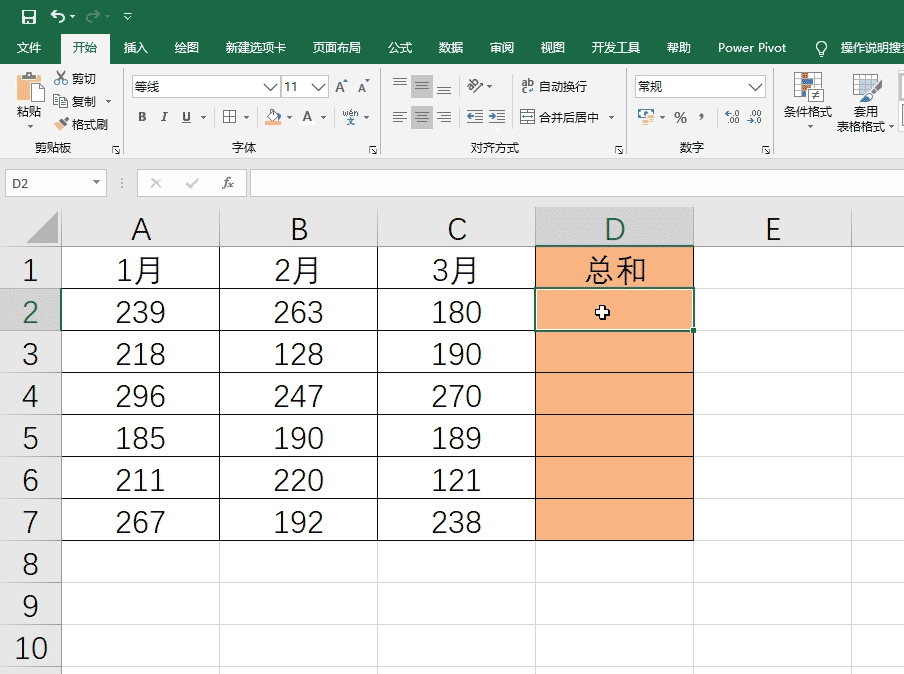The image size is (904, 674).
Task: Apply the fill color bucket
Action: click(x=273, y=117)
